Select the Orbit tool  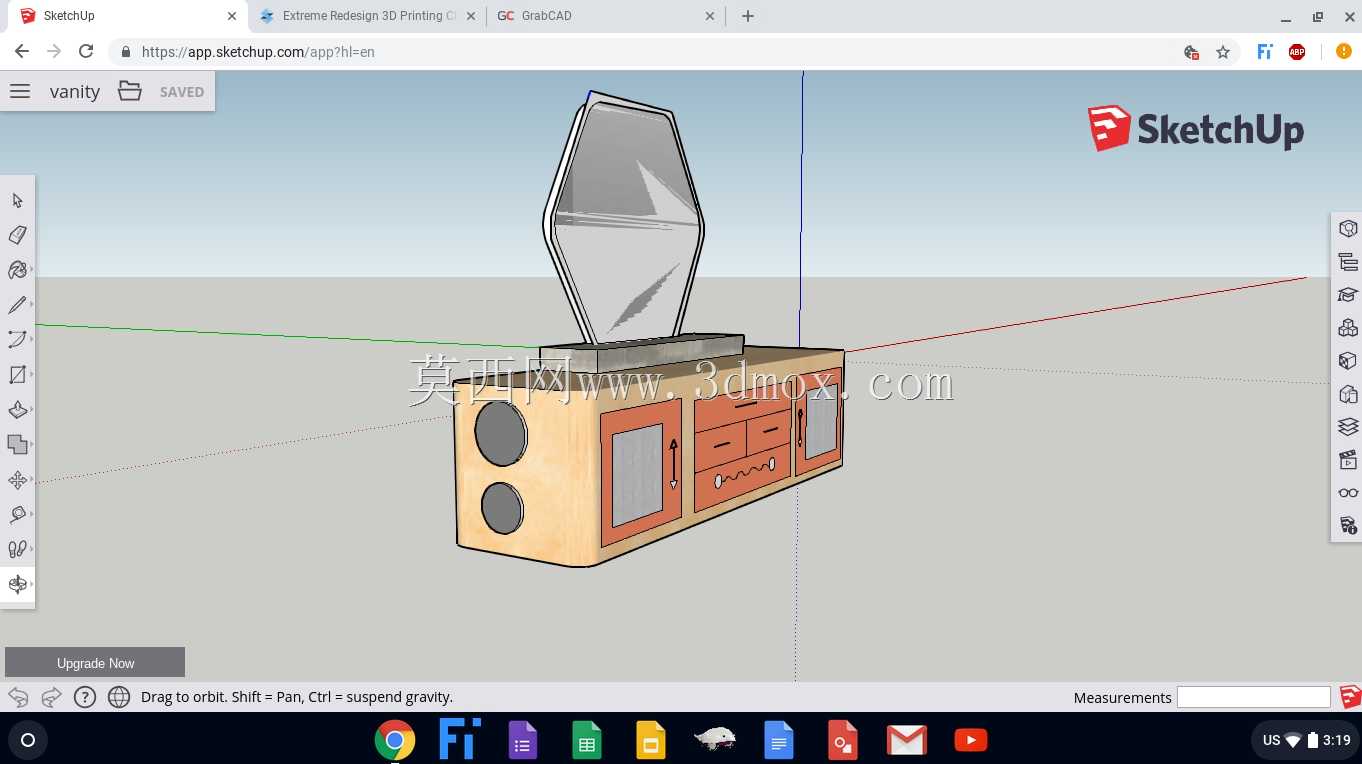(x=17, y=584)
